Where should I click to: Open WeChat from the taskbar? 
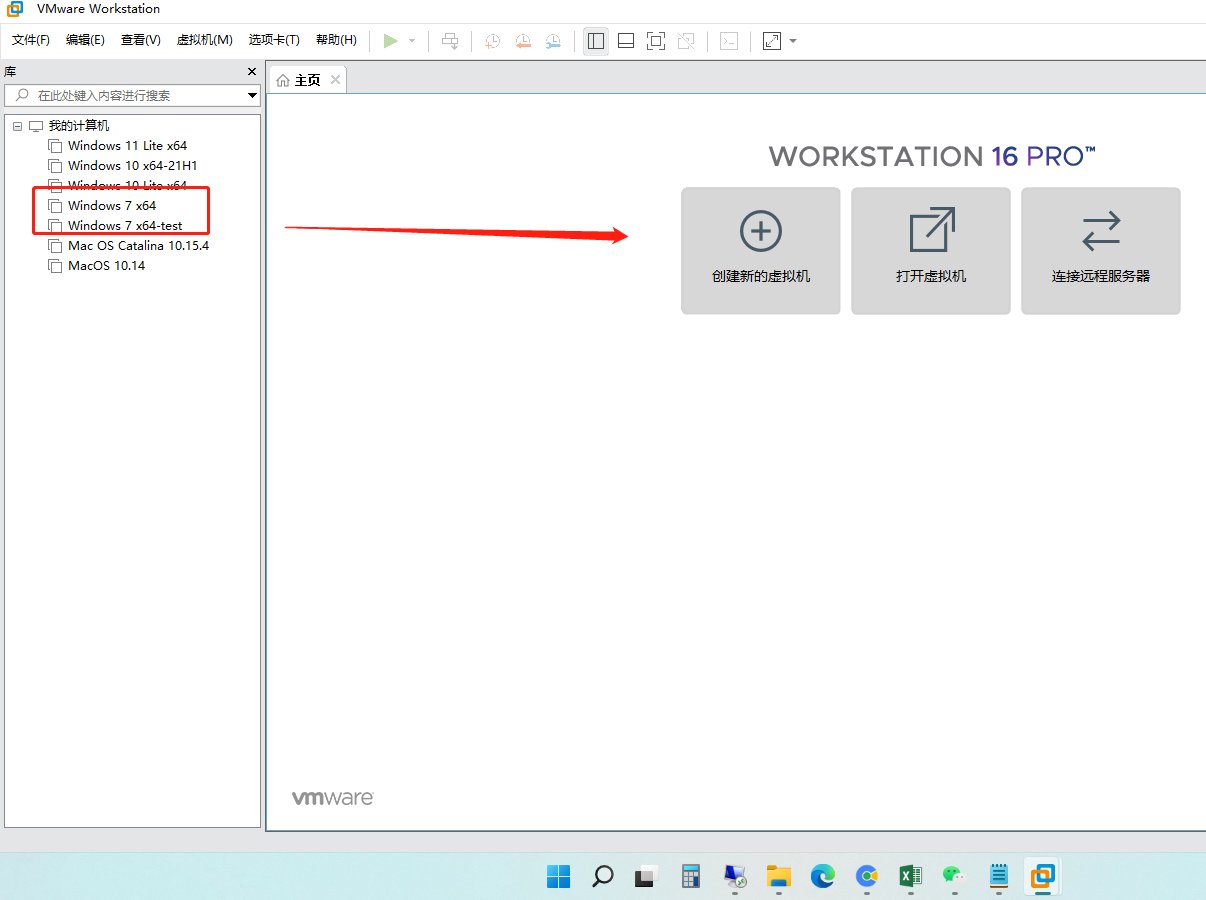[955, 876]
